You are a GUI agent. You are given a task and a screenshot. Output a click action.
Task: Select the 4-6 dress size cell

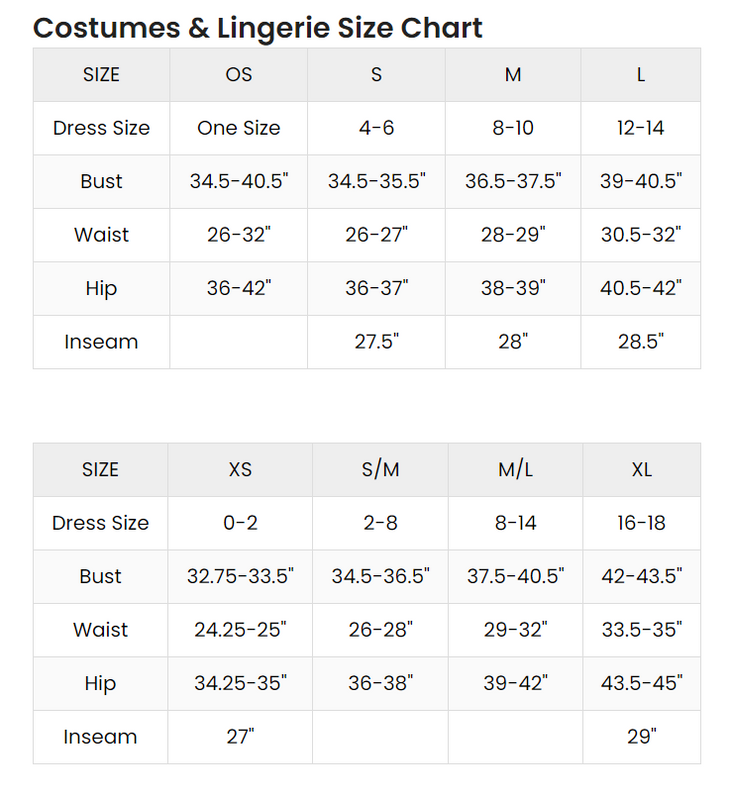pyautogui.click(x=376, y=128)
